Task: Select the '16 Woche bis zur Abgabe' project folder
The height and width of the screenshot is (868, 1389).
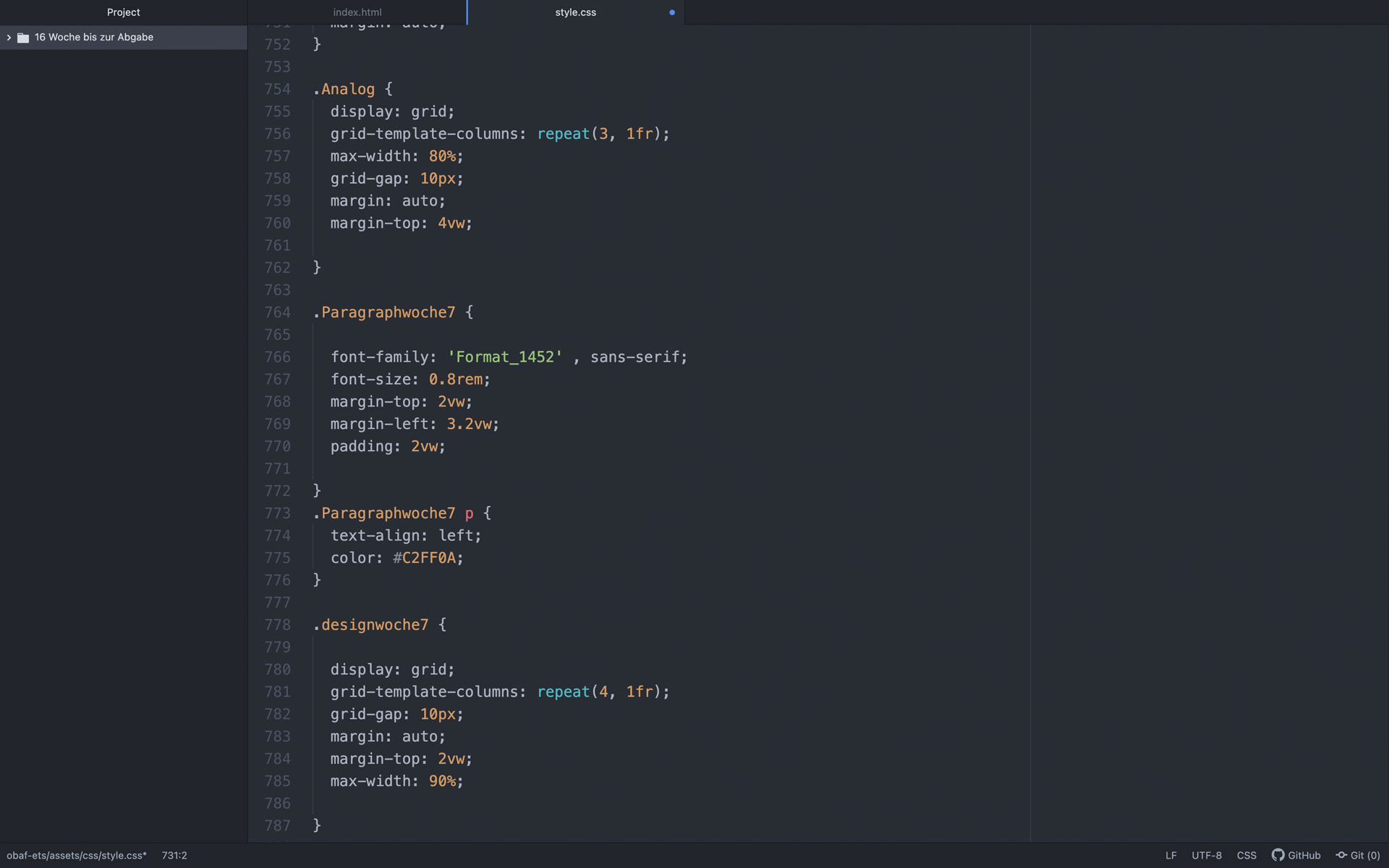Action: tap(123, 38)
